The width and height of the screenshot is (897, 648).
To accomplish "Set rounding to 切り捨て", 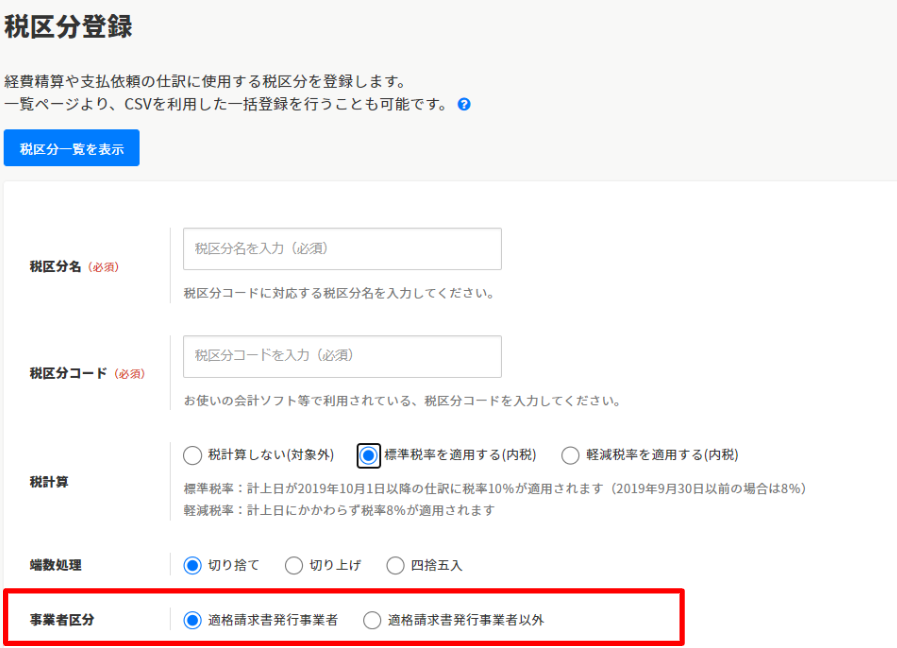I will 193,566.
